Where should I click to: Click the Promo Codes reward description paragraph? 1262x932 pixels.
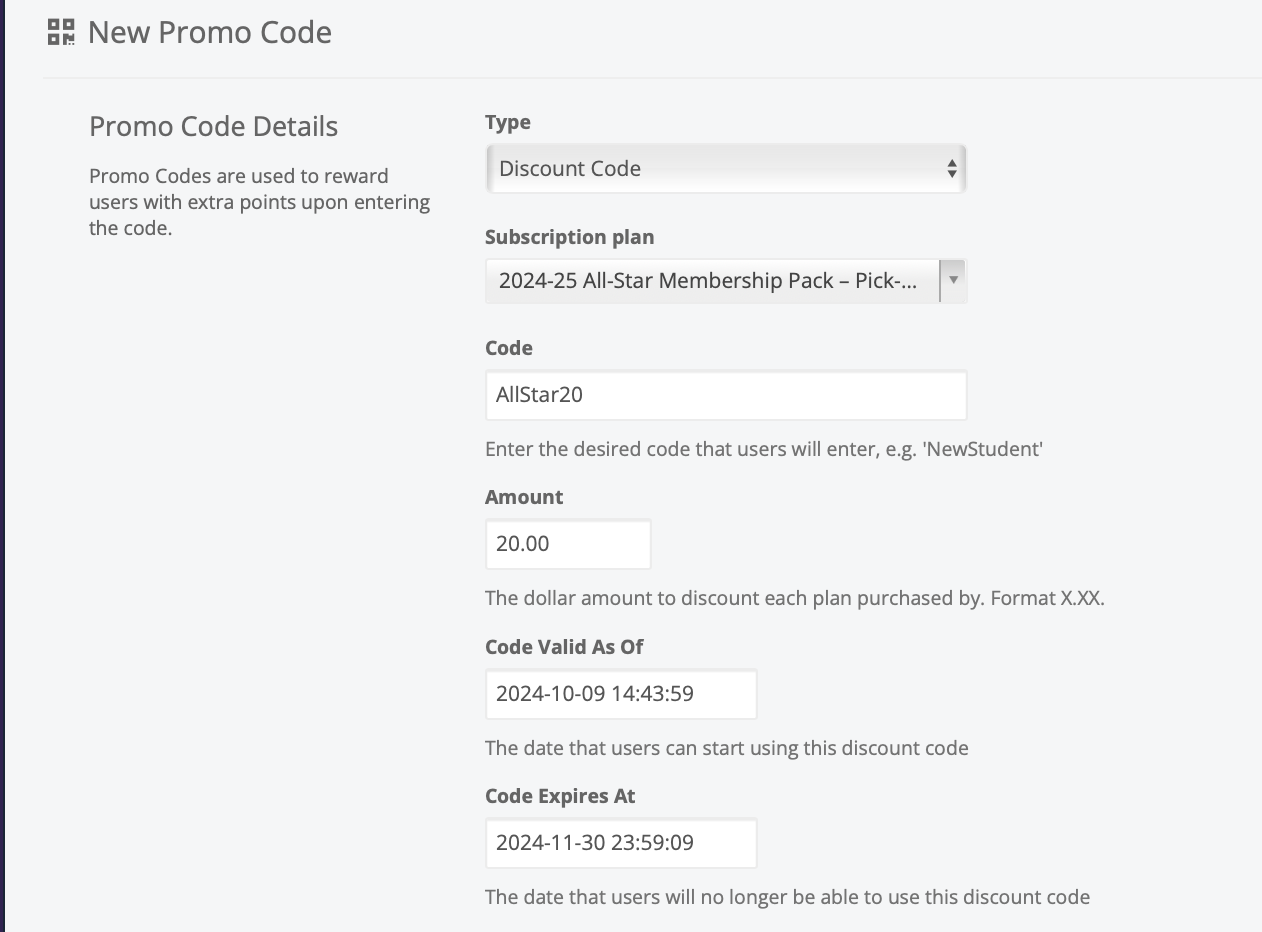(x=259, y=202)
